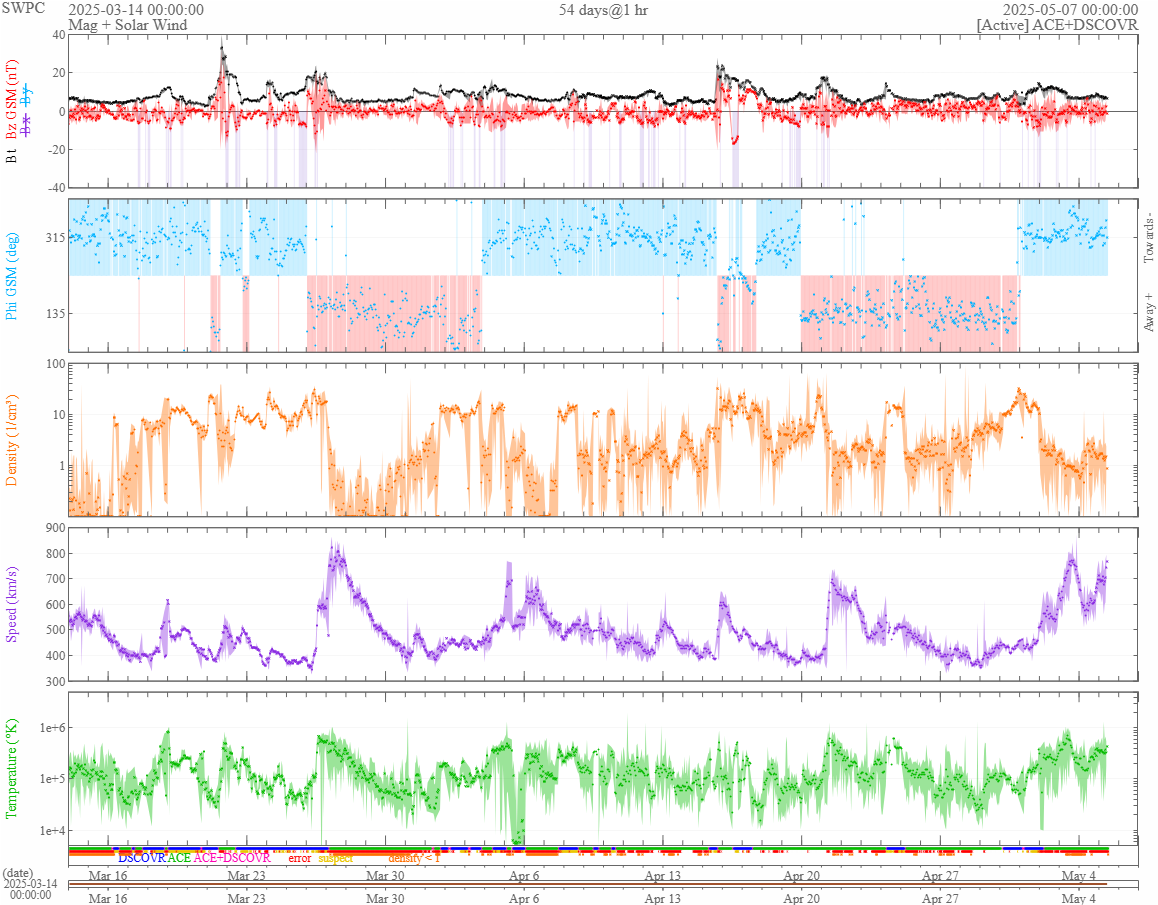Click the end date 2025-05-07 00:00:00
This screenshot has width=1158, height=905.
tap(1070, 10)
